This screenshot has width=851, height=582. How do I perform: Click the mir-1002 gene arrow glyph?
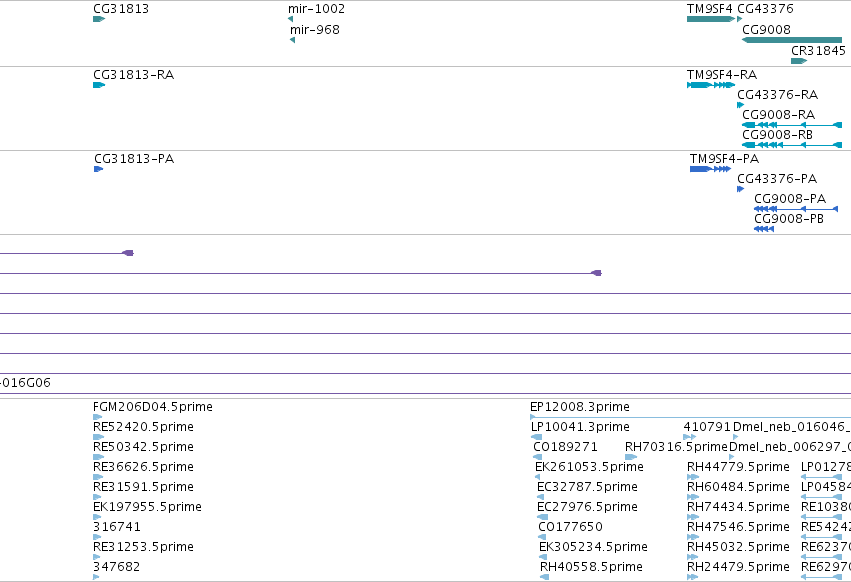(x=290, y=19)
